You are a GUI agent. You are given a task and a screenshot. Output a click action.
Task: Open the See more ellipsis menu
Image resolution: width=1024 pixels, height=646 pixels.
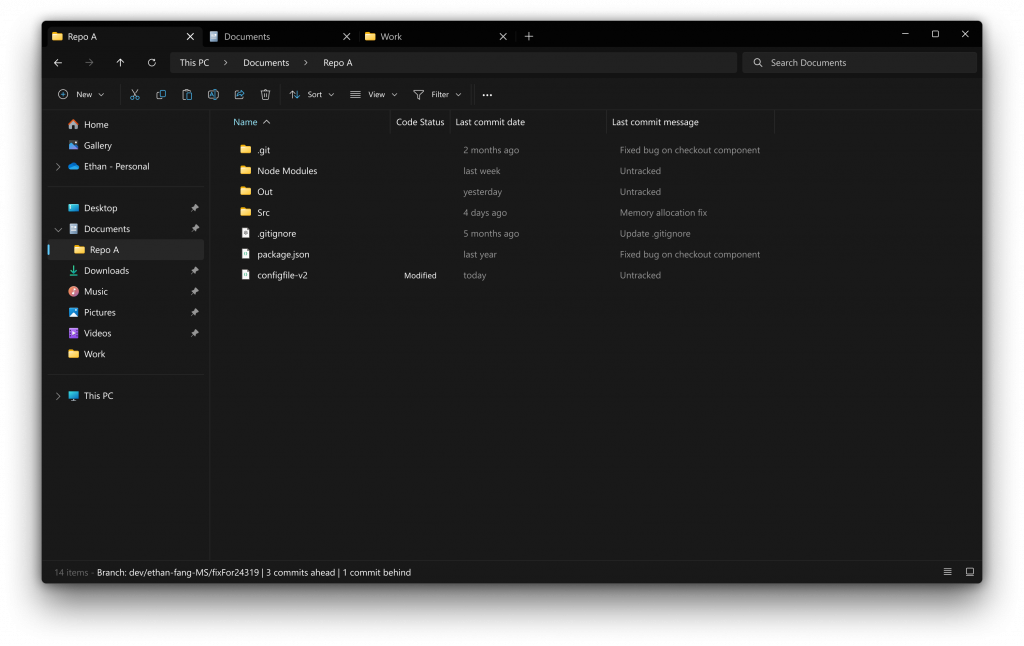coord(487,95)
